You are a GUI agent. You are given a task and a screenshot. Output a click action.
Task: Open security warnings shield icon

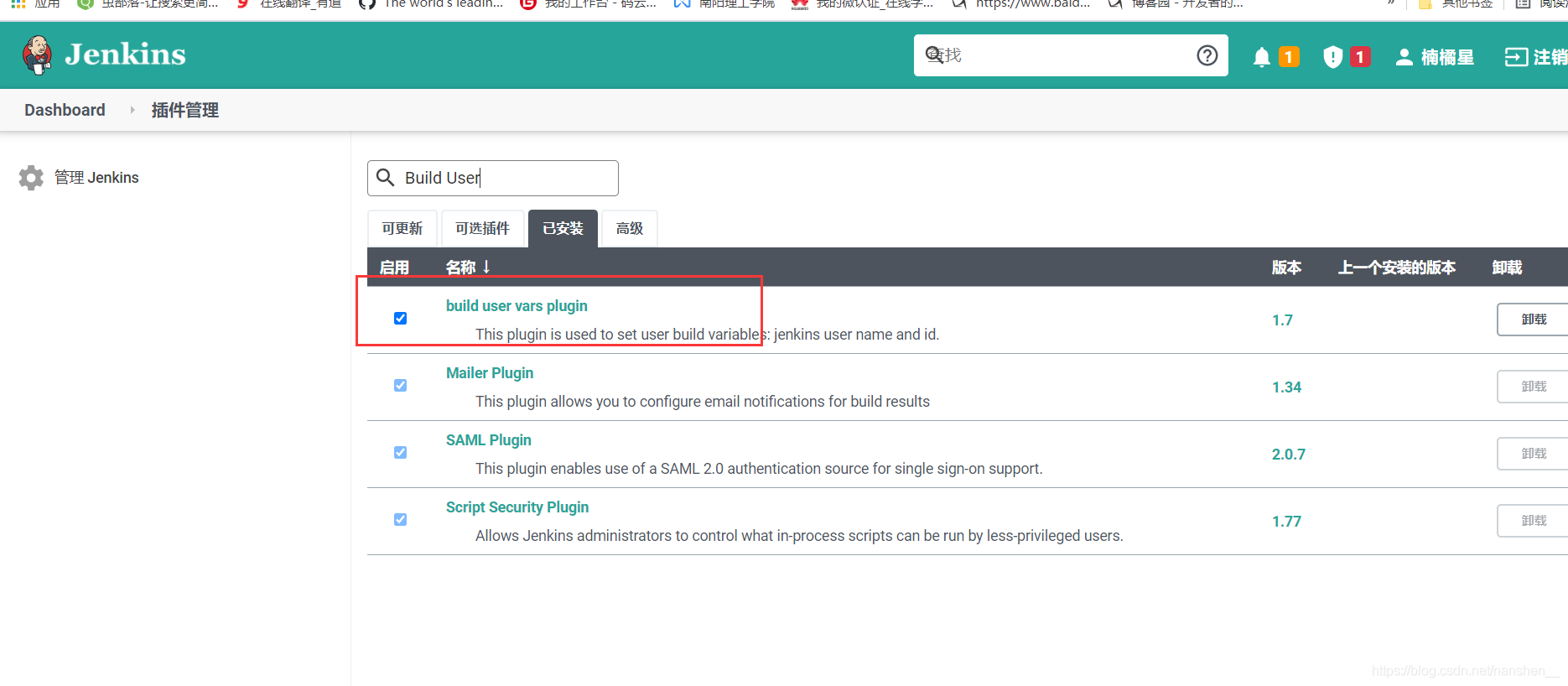1332,57
